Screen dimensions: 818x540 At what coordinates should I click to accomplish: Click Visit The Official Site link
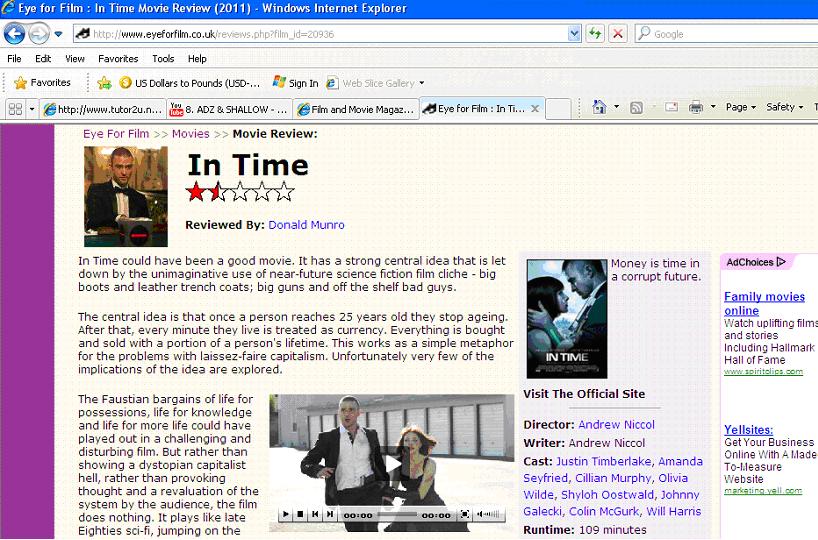click(584, 394)
